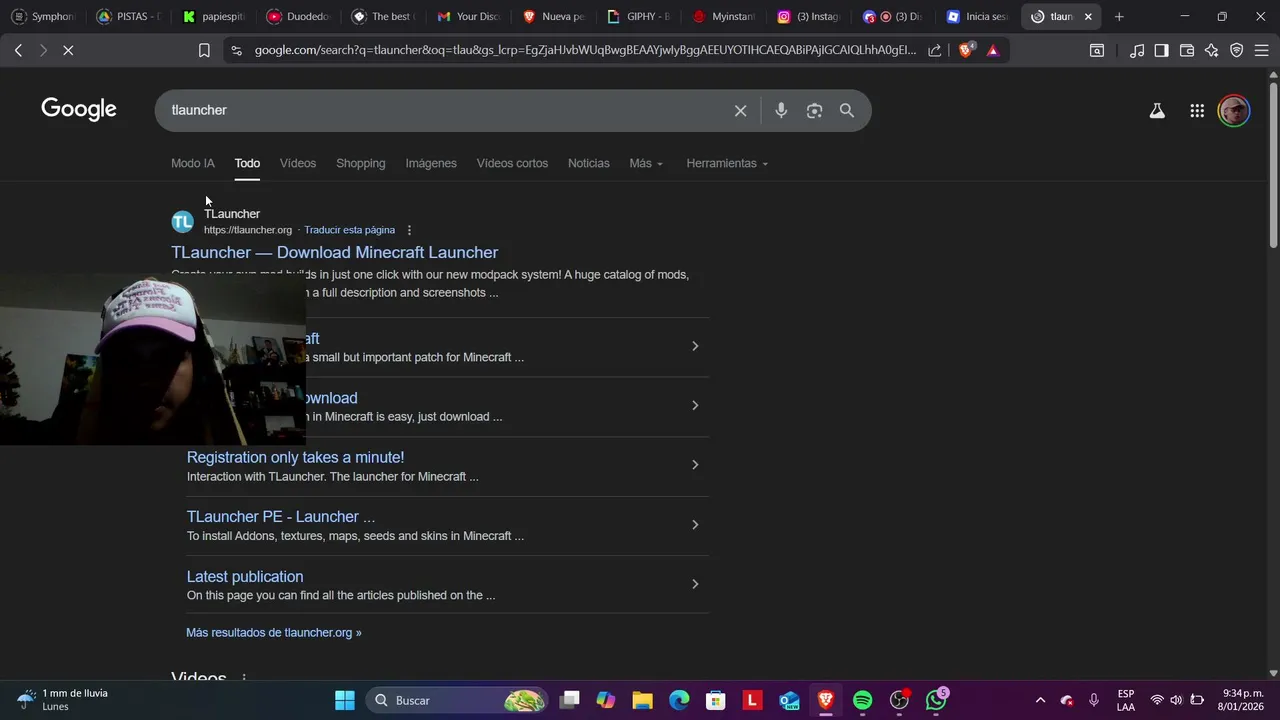Expand the Registration only takes a minute sitelink chevron
Image resolution: width=1280 pixels, height=720 pixels.
click(695, 465)
